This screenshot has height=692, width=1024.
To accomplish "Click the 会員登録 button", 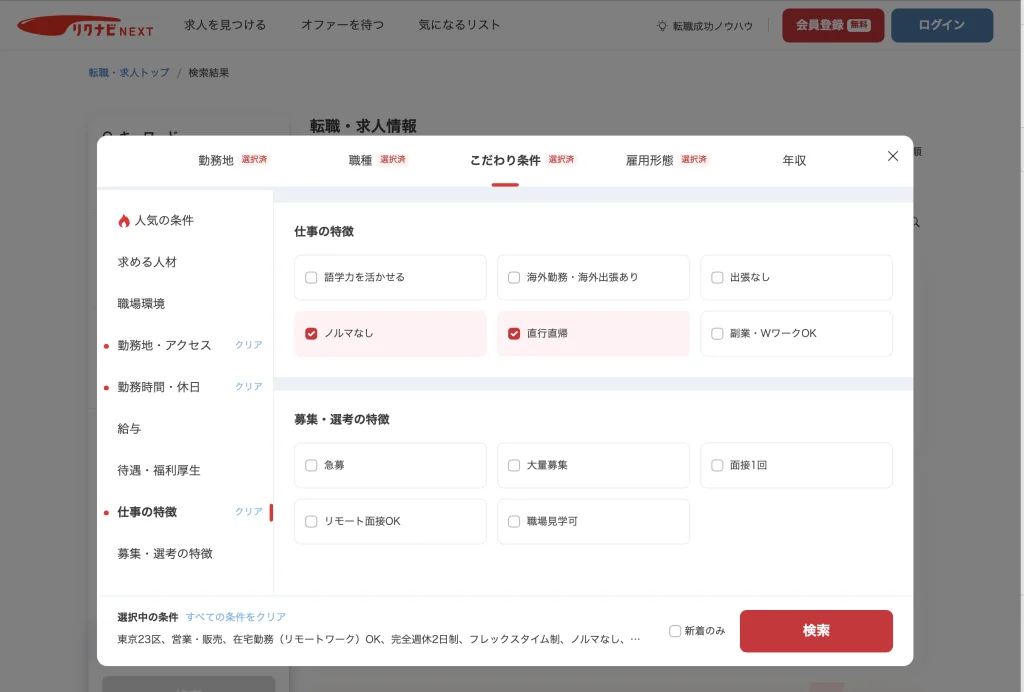I will coord(833,25).
